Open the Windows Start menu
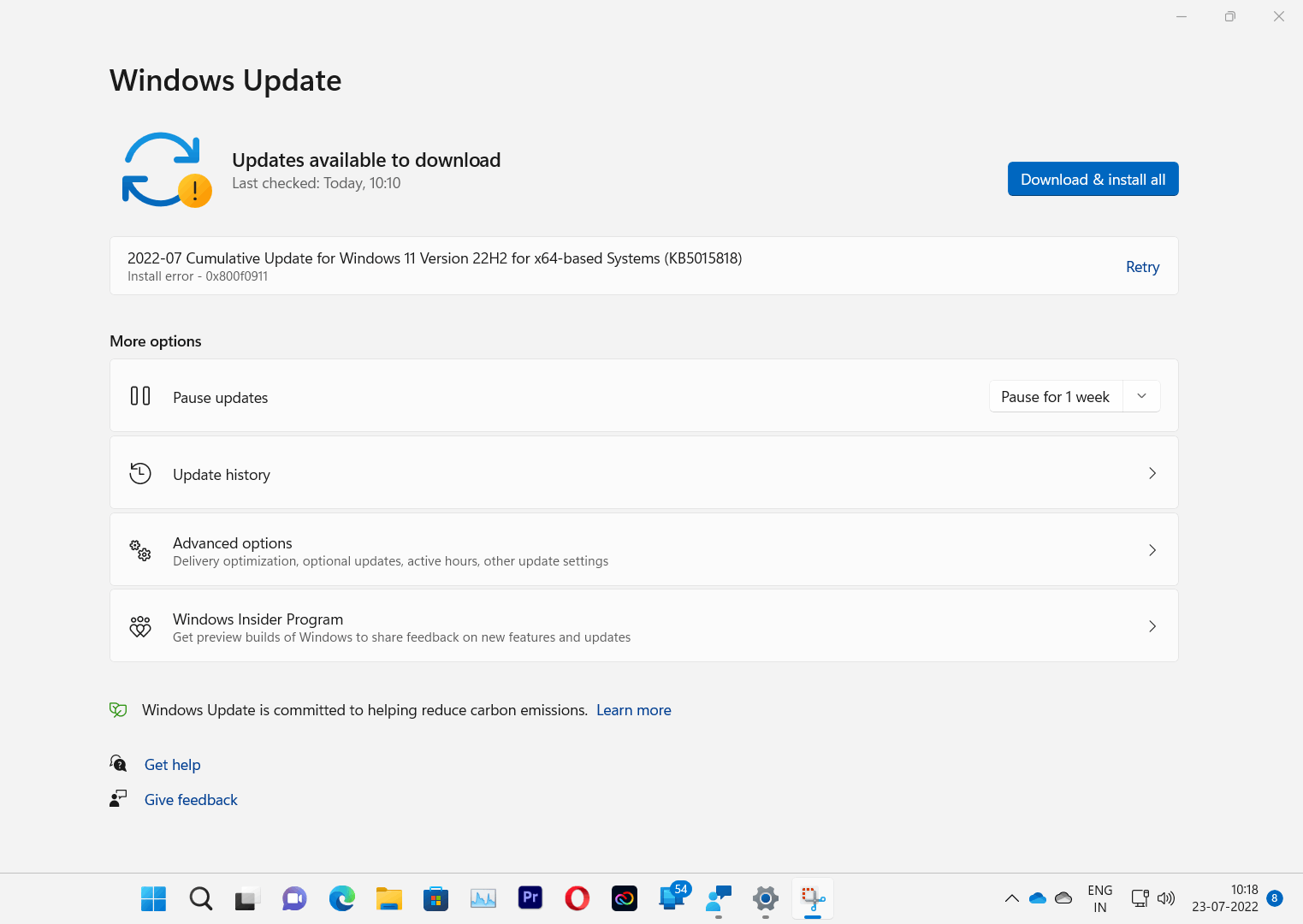Viewport: 1303px width, 924px height. pos(154,898)
